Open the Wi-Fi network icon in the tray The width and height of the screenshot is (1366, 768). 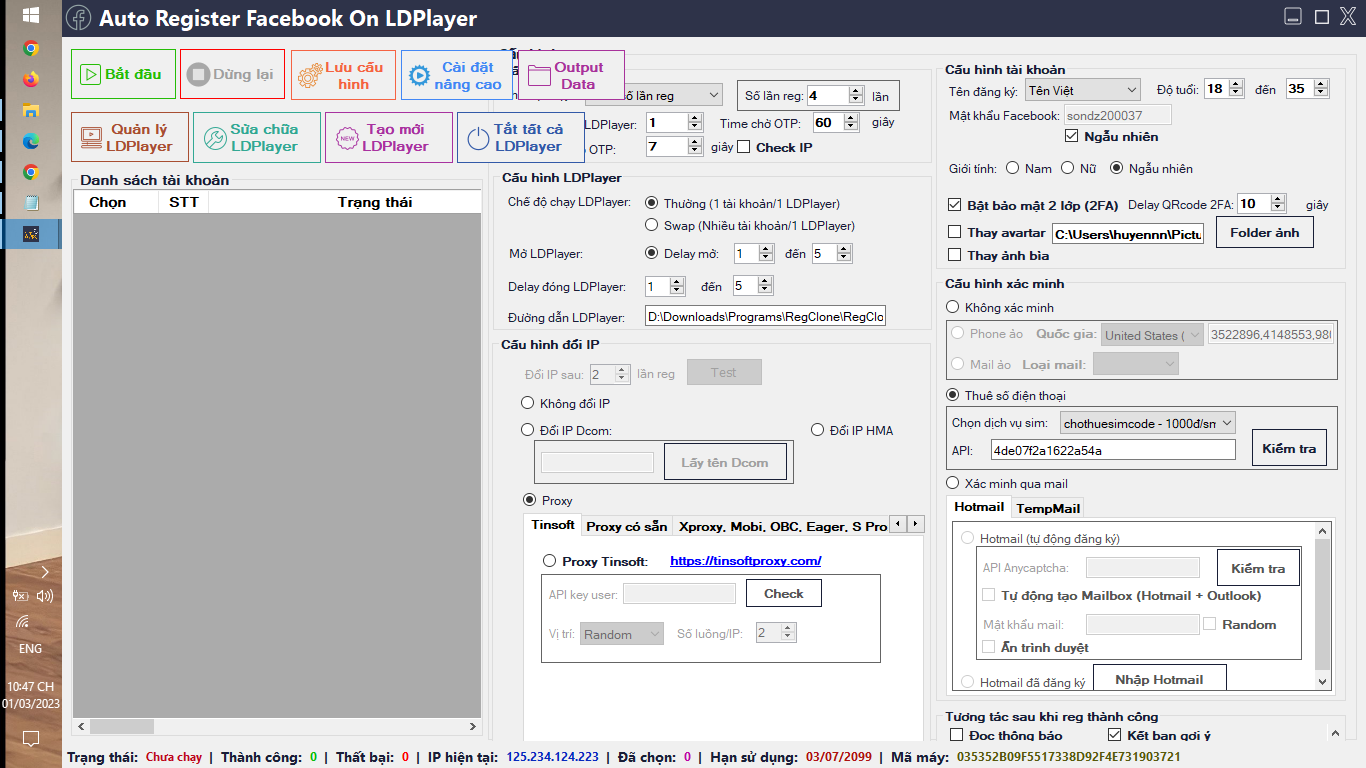23,621
